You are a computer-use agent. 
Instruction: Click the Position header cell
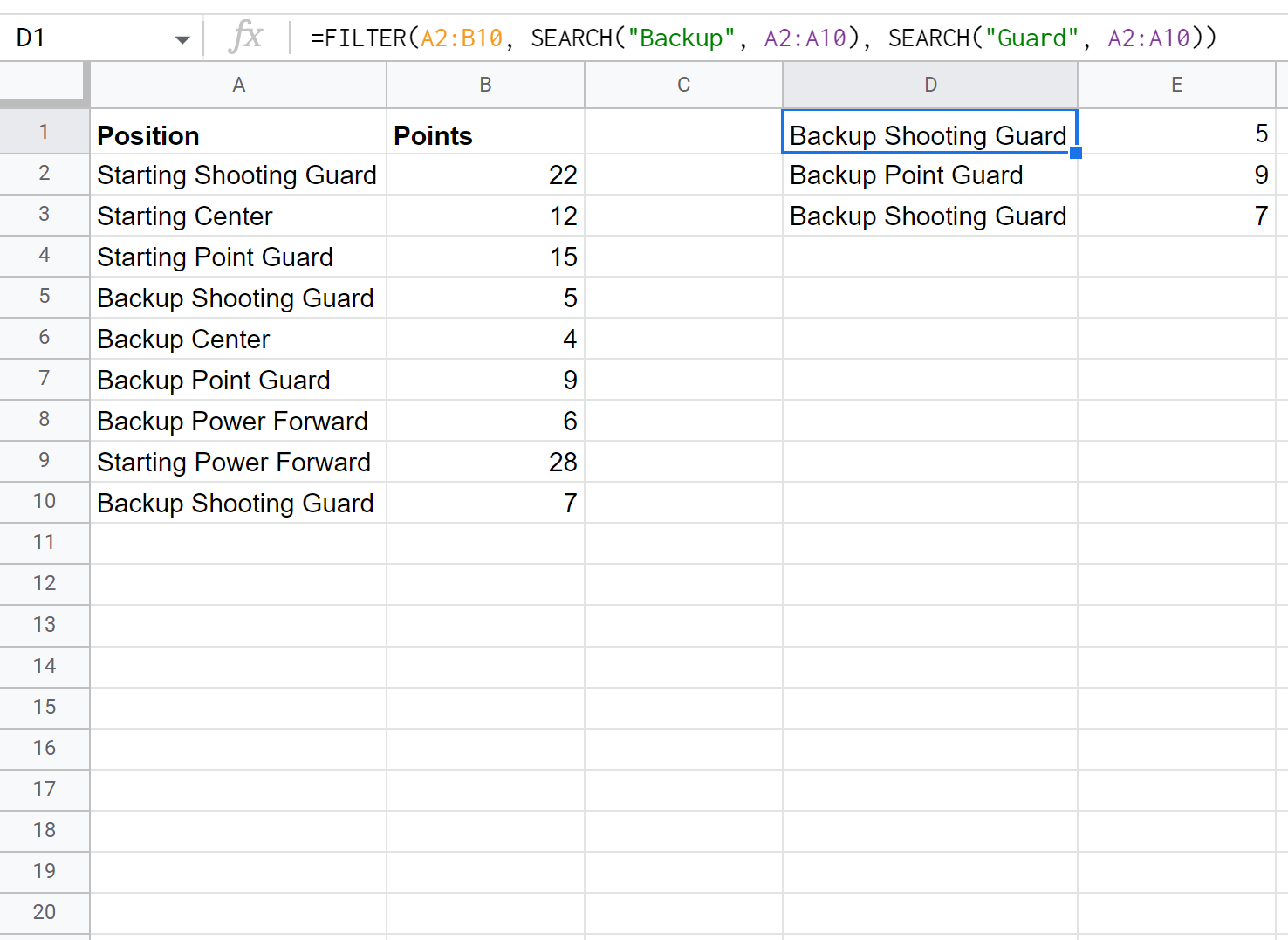coord(238,133)
